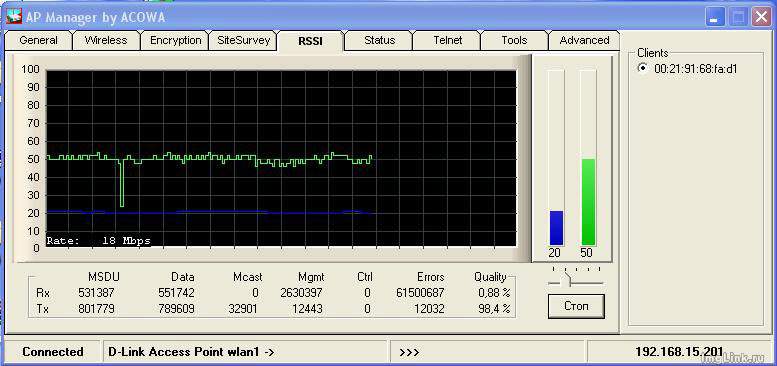Image resolution: width=777 pixels, height=366 pixels.
Task: Minimize the AP Manager window
Action: tap(714, 18)
